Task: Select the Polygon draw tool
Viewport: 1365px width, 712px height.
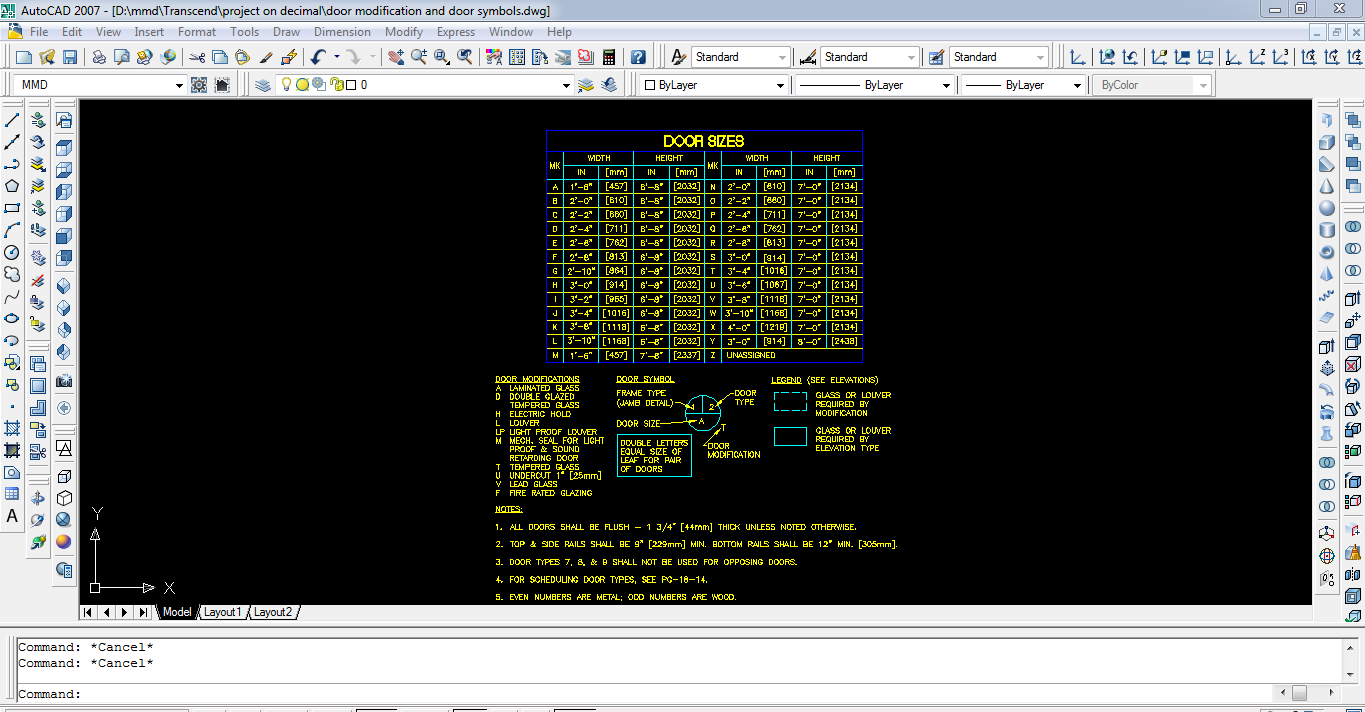Action: pos(13,186)
